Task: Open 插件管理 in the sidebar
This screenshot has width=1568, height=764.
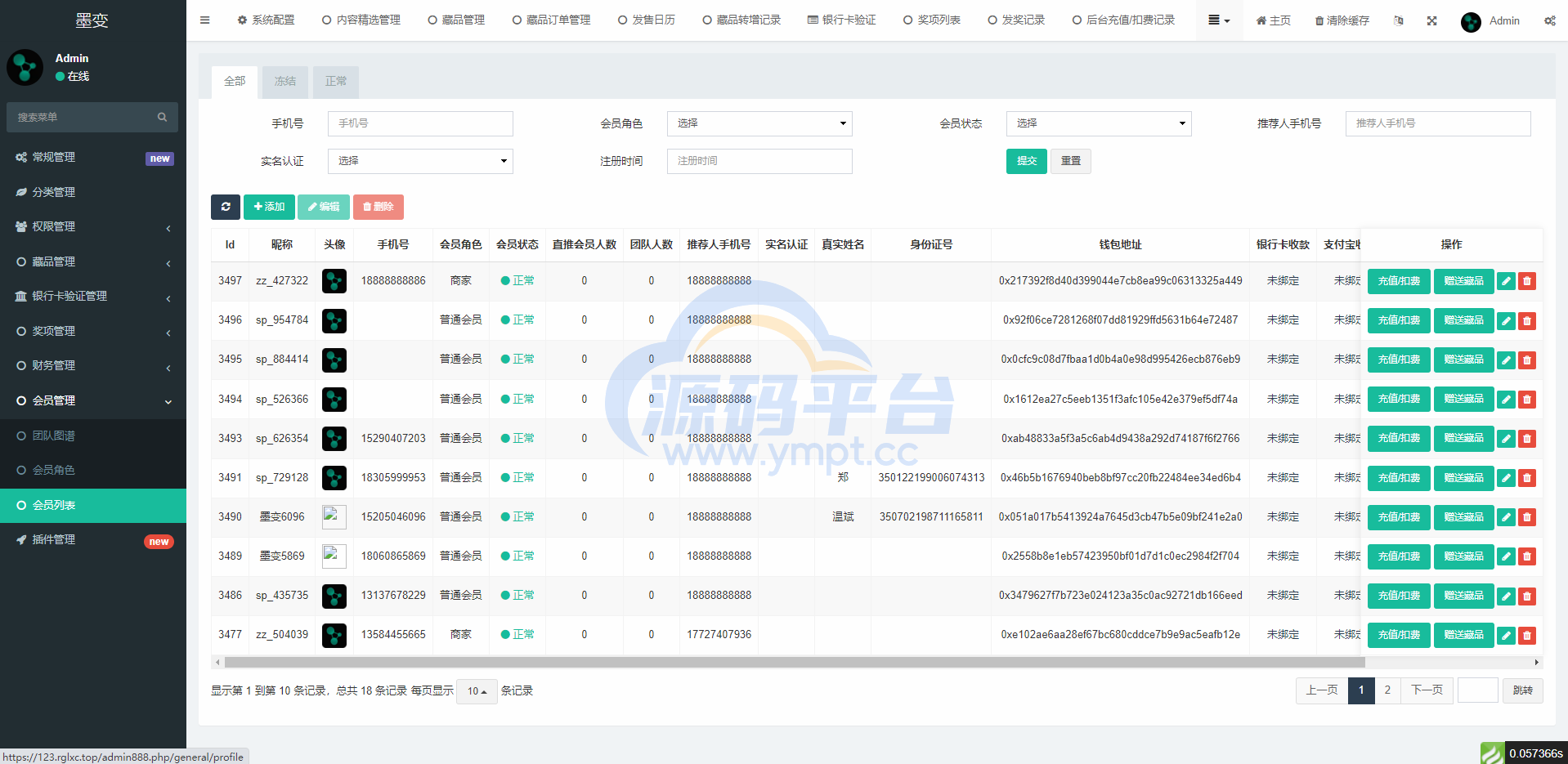Action: [93, 540]
